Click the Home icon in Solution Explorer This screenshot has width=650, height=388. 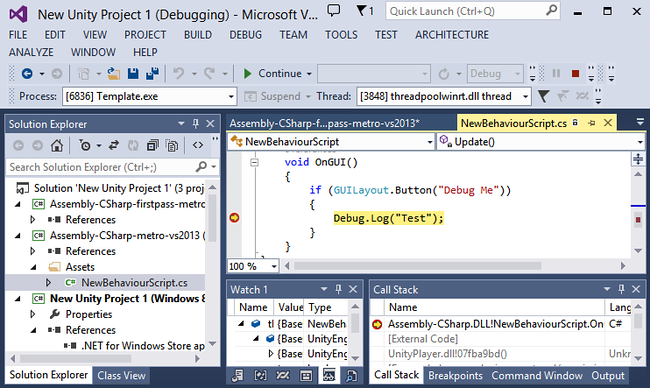click(57, 146)
